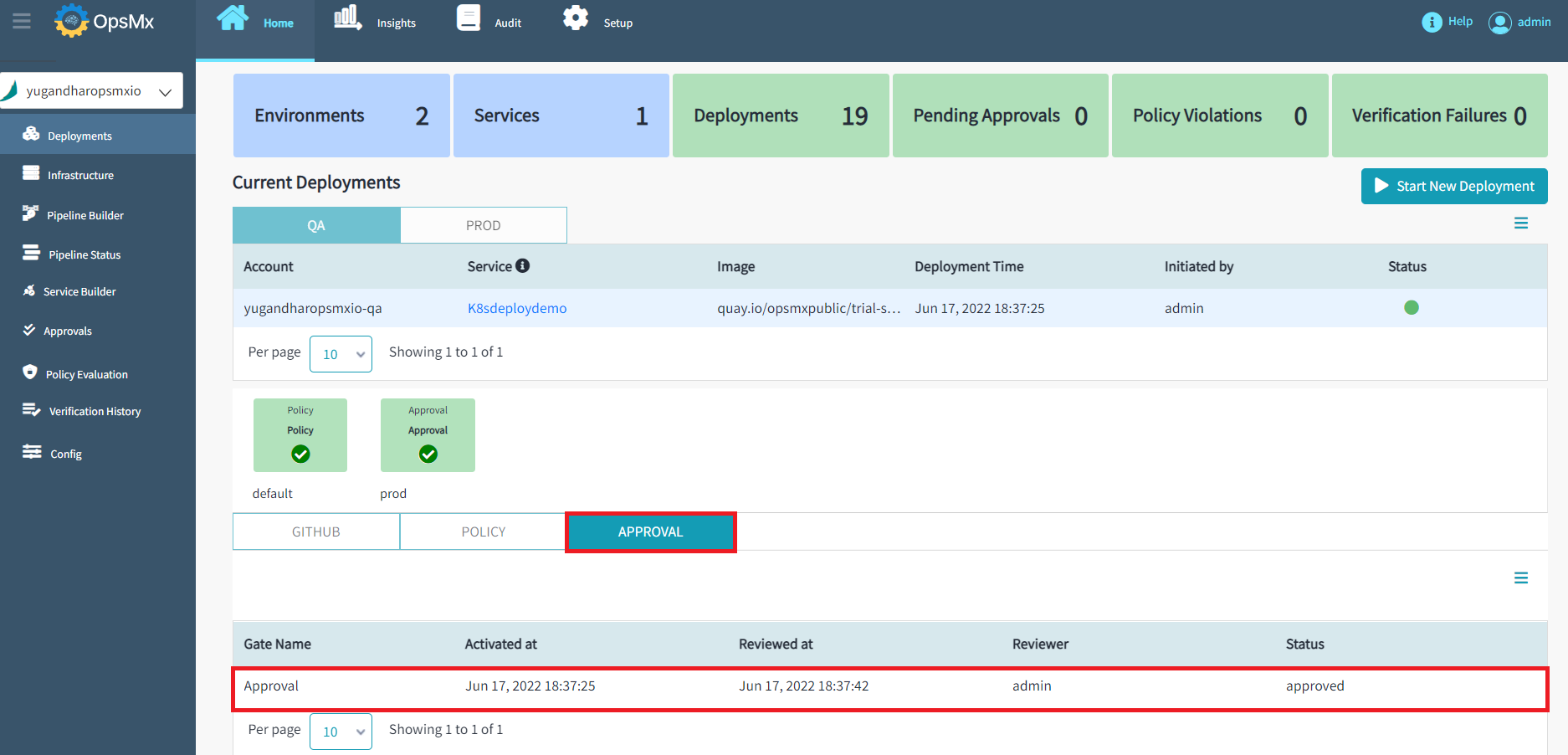Click the Help info icon

(1432, 22)
